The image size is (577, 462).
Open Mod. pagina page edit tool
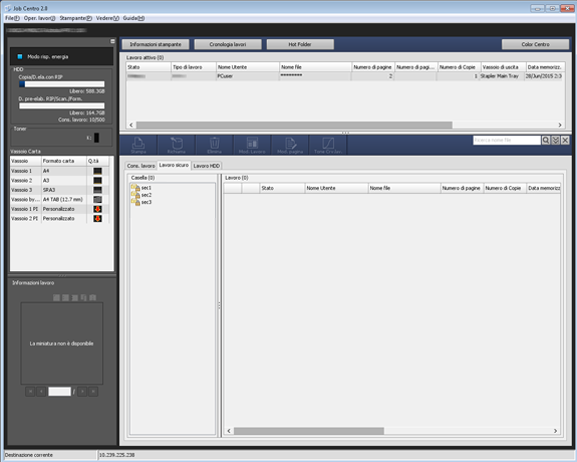[x=290, y=145]
